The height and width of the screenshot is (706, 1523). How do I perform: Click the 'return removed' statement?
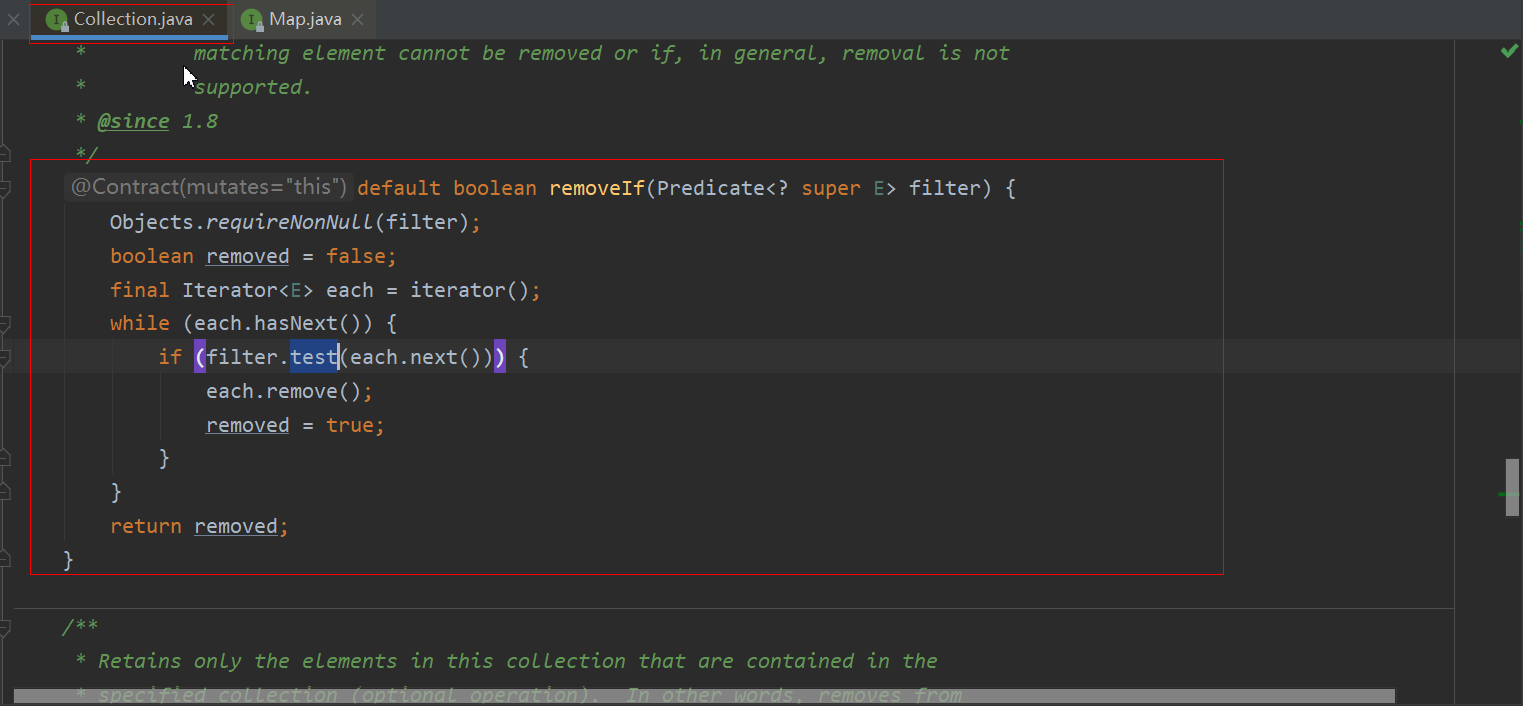pos(199,526)
